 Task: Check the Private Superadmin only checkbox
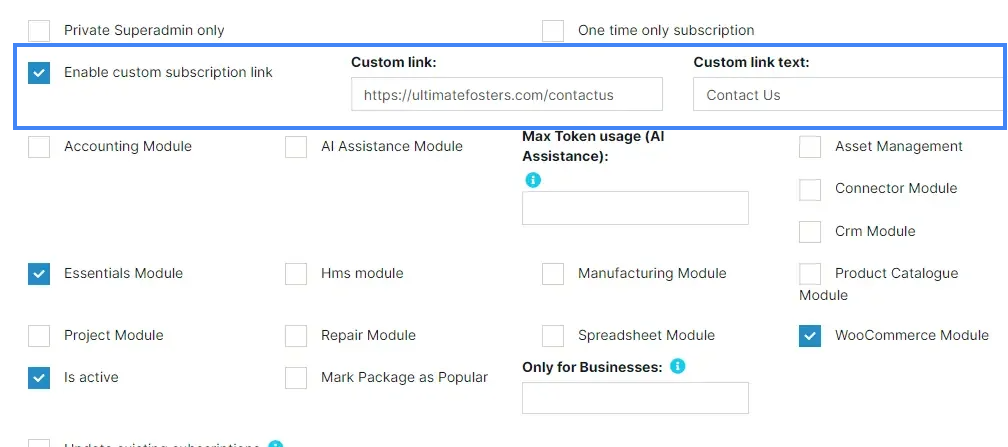(39, 30)
